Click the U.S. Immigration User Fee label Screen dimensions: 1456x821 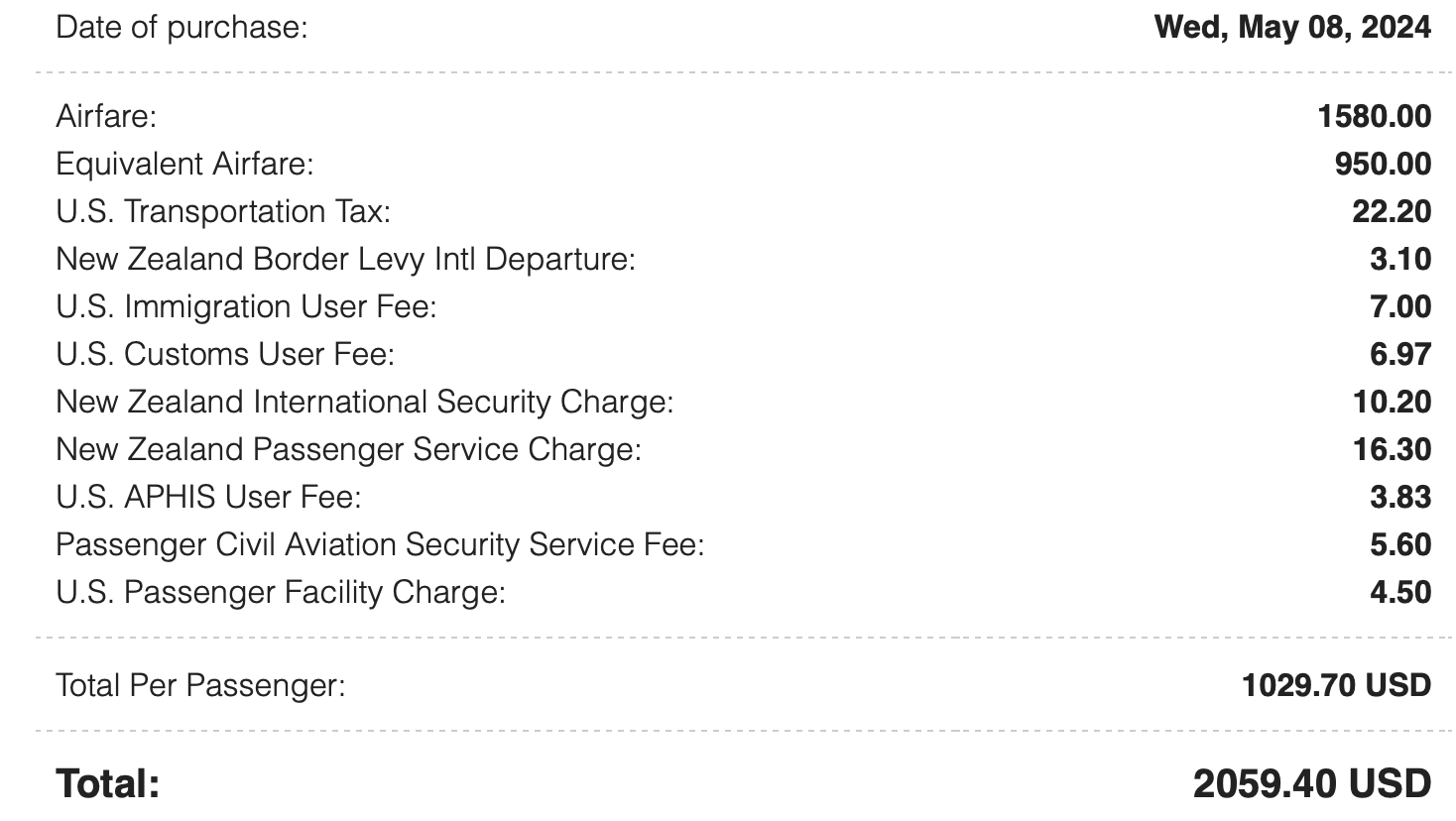point(246,306)
